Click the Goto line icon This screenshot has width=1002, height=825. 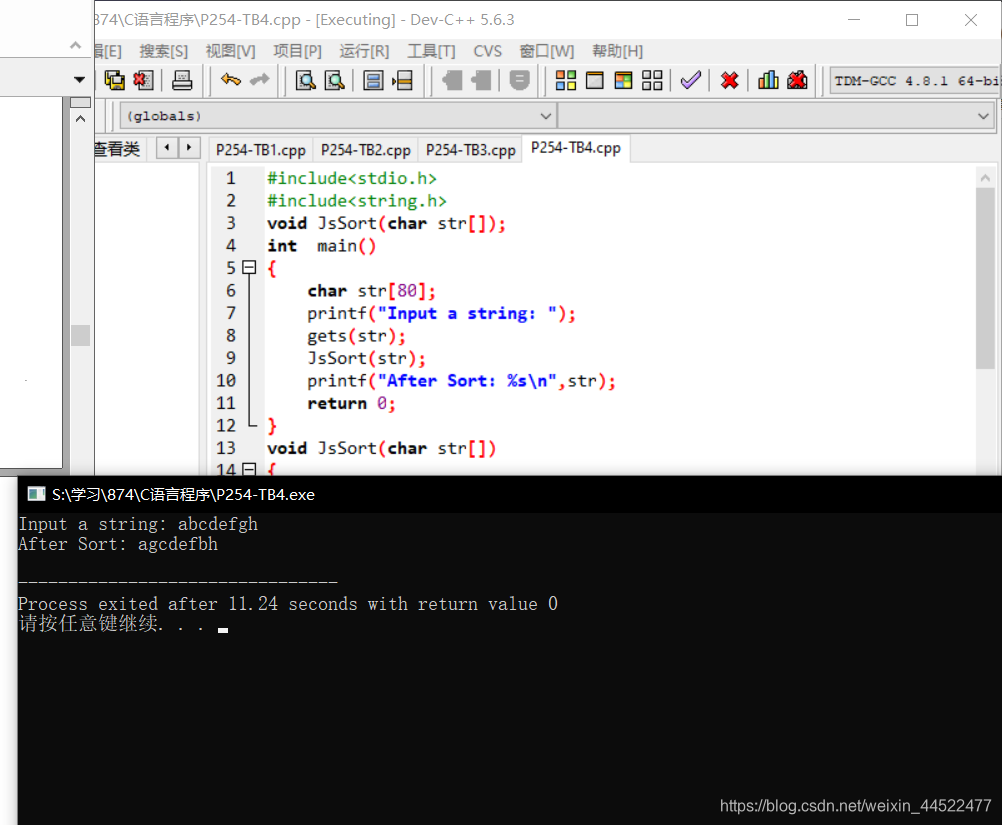pos(403,81)
